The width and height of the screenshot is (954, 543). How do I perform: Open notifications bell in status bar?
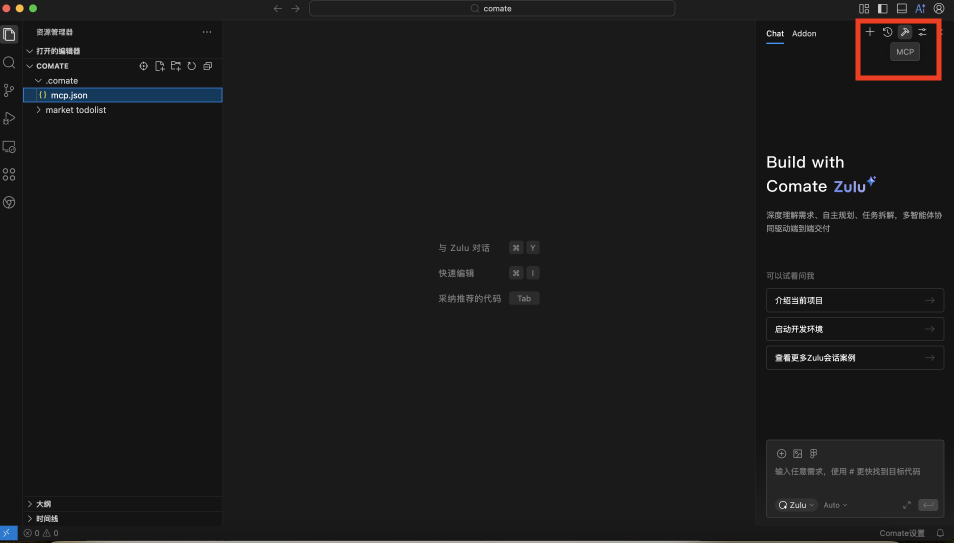tap(940, 533)
